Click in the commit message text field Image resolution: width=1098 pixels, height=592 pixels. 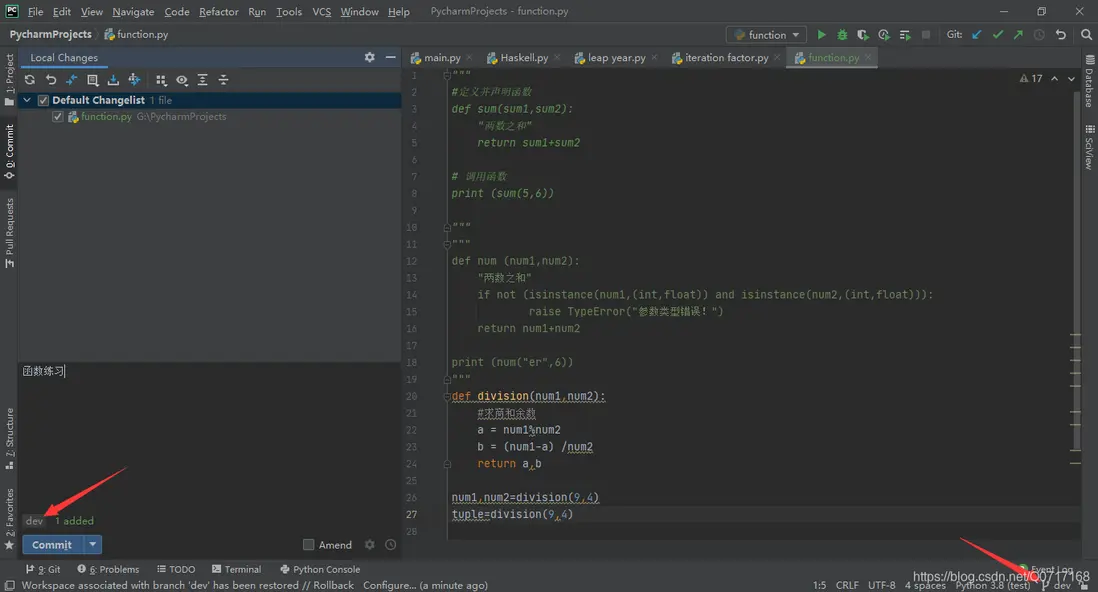[x=200, y=430]
